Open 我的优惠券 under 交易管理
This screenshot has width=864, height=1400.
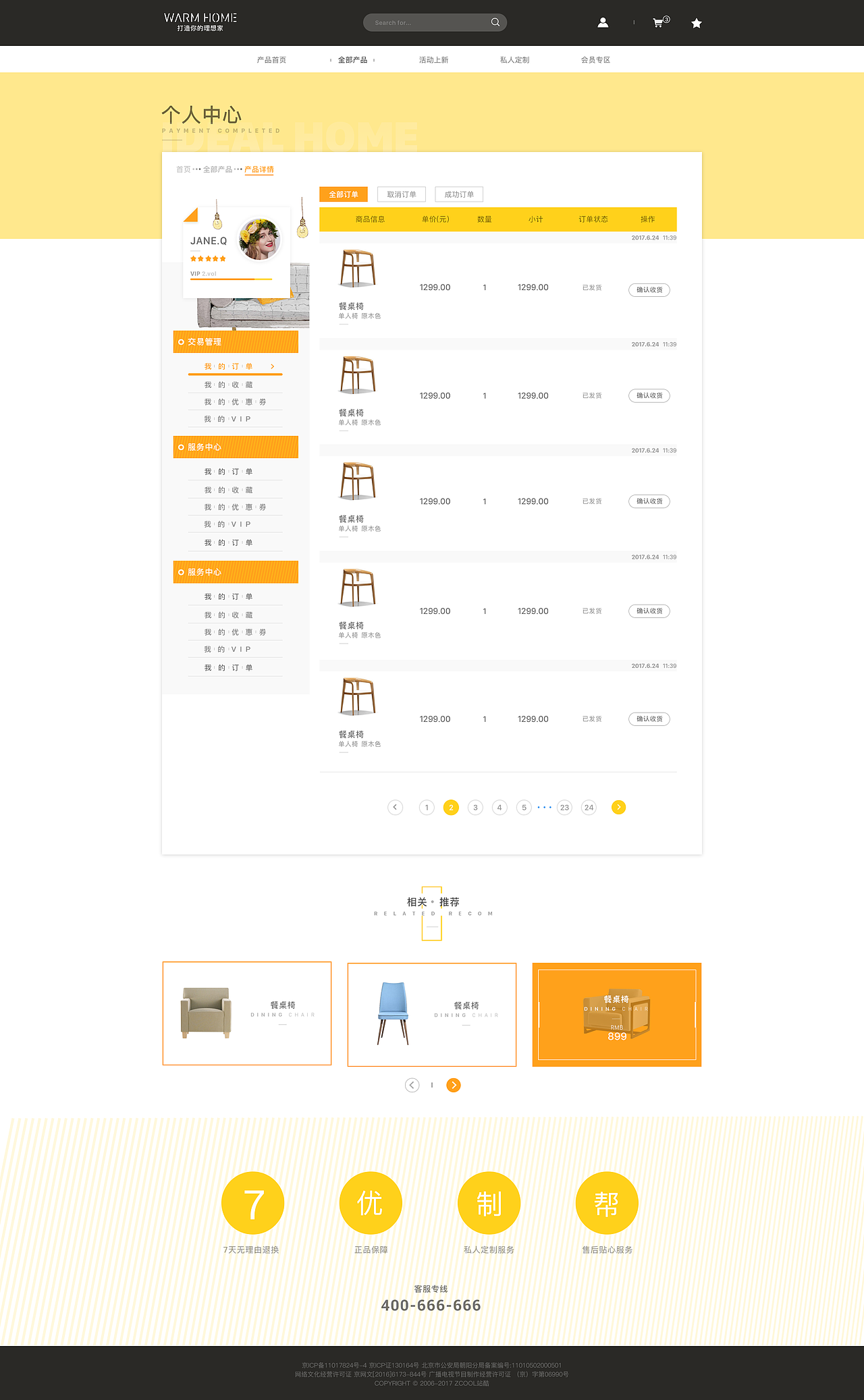[x=235, y=402]
